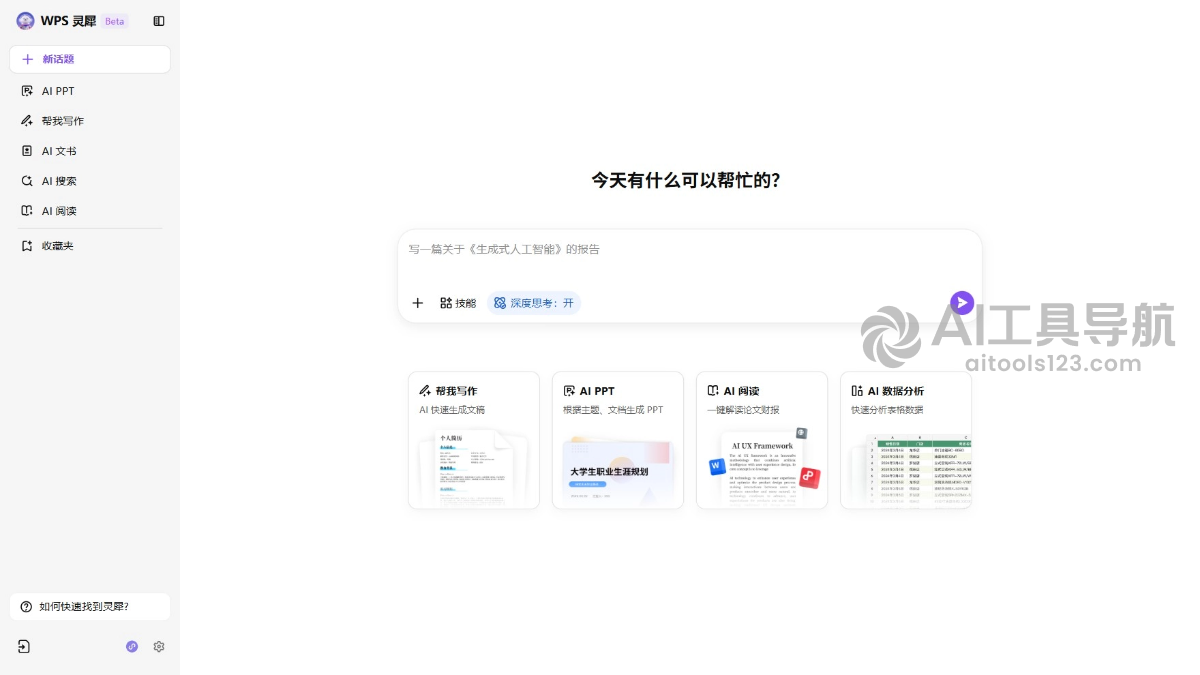
Task: Open AI 阅读 in the sidebar
Action: click(90, 211)
